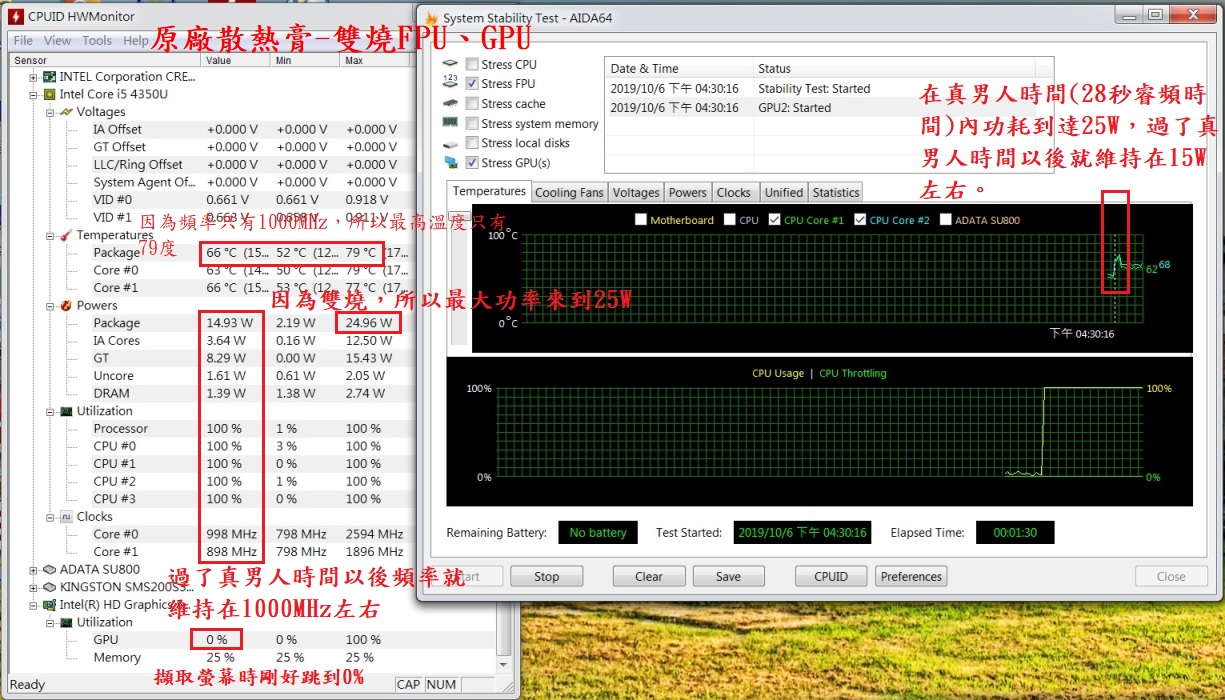Click the Stress system memory RAM icon
The height and width of the screenshot is (700, 1225).
pos(450,124)
